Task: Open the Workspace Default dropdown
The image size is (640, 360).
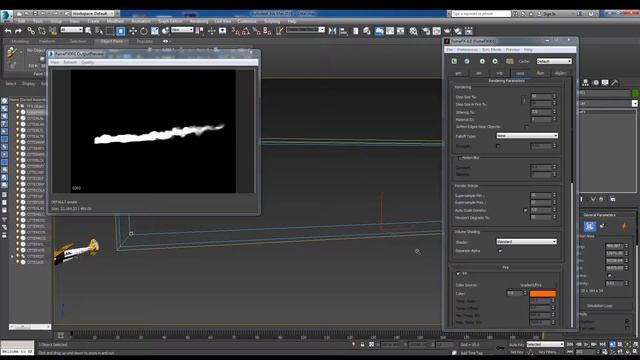Action: (93, 13)
